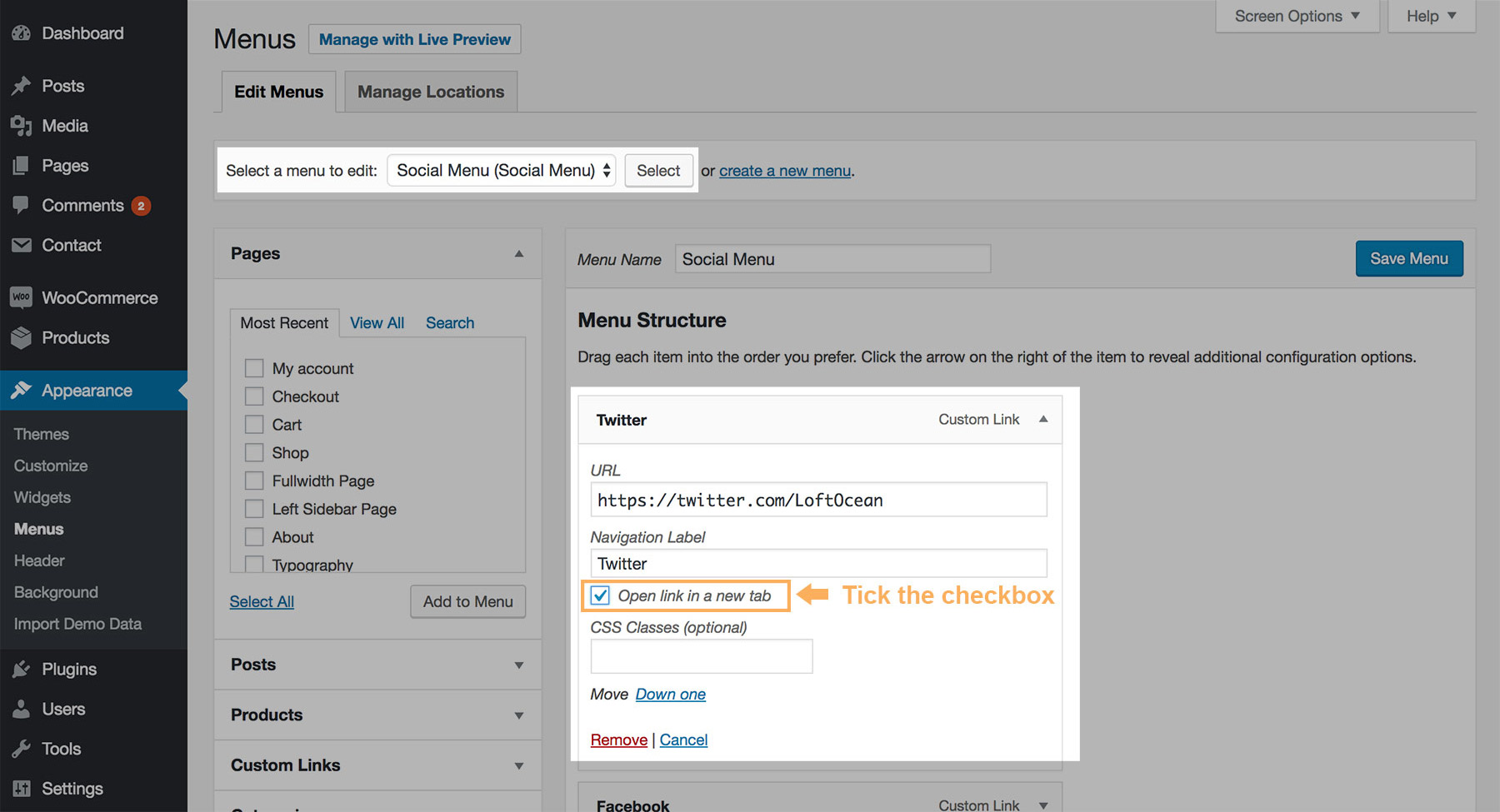Image resolution: width=1500 pixels, height=812 pixels.
Task: Click the create a new menu link
Action: (784, 171)
